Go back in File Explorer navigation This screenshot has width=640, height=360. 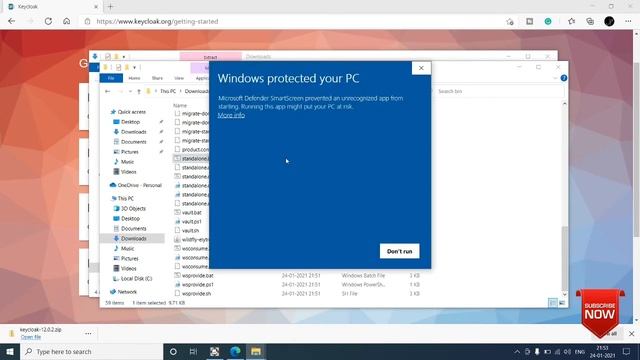pos(108,91)
